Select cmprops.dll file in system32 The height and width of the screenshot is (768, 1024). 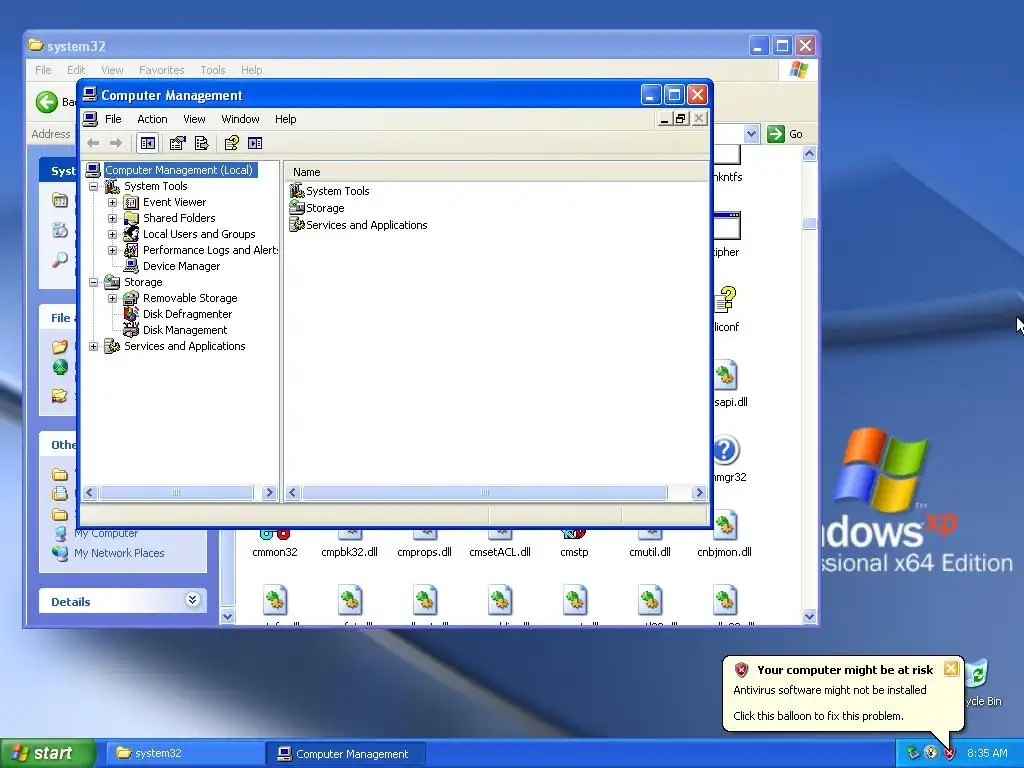(424, 552)
